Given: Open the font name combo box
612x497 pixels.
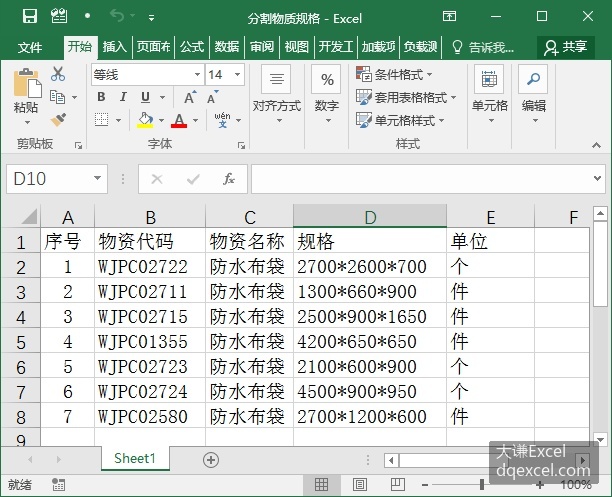Looking at the screenshot, I should tap(148, 74).
